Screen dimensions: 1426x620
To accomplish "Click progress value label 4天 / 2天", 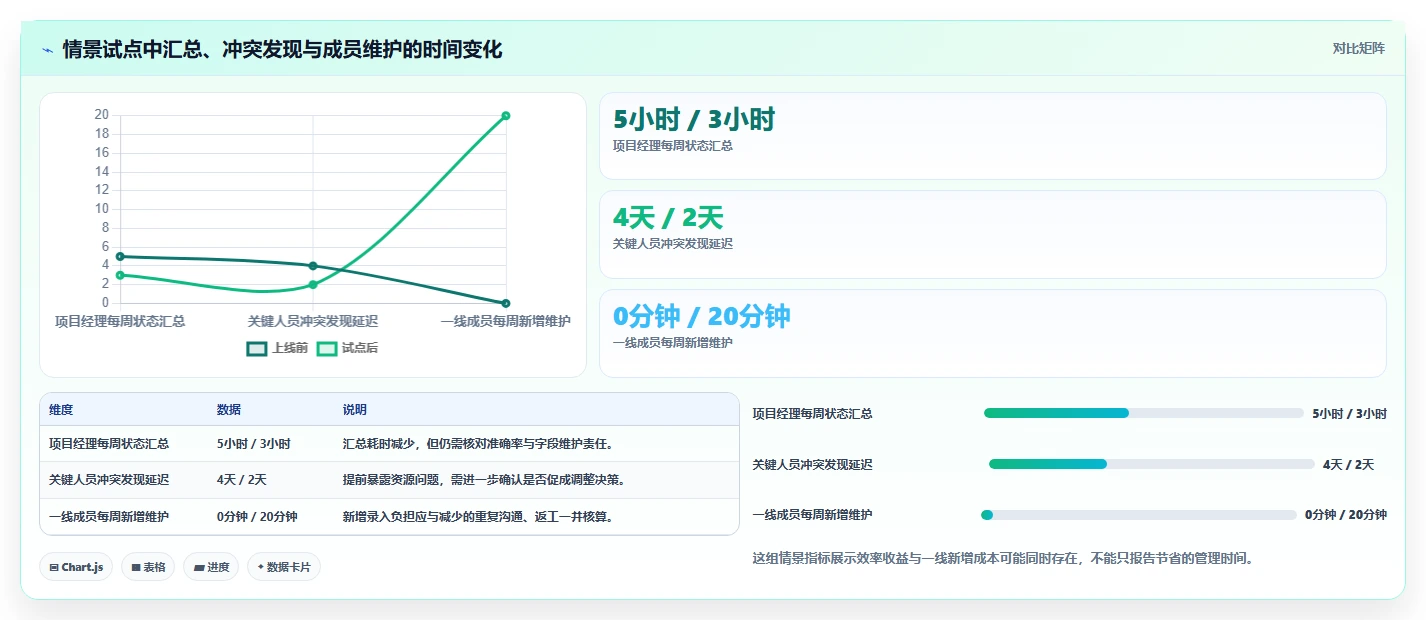I will click(1348, 464).
